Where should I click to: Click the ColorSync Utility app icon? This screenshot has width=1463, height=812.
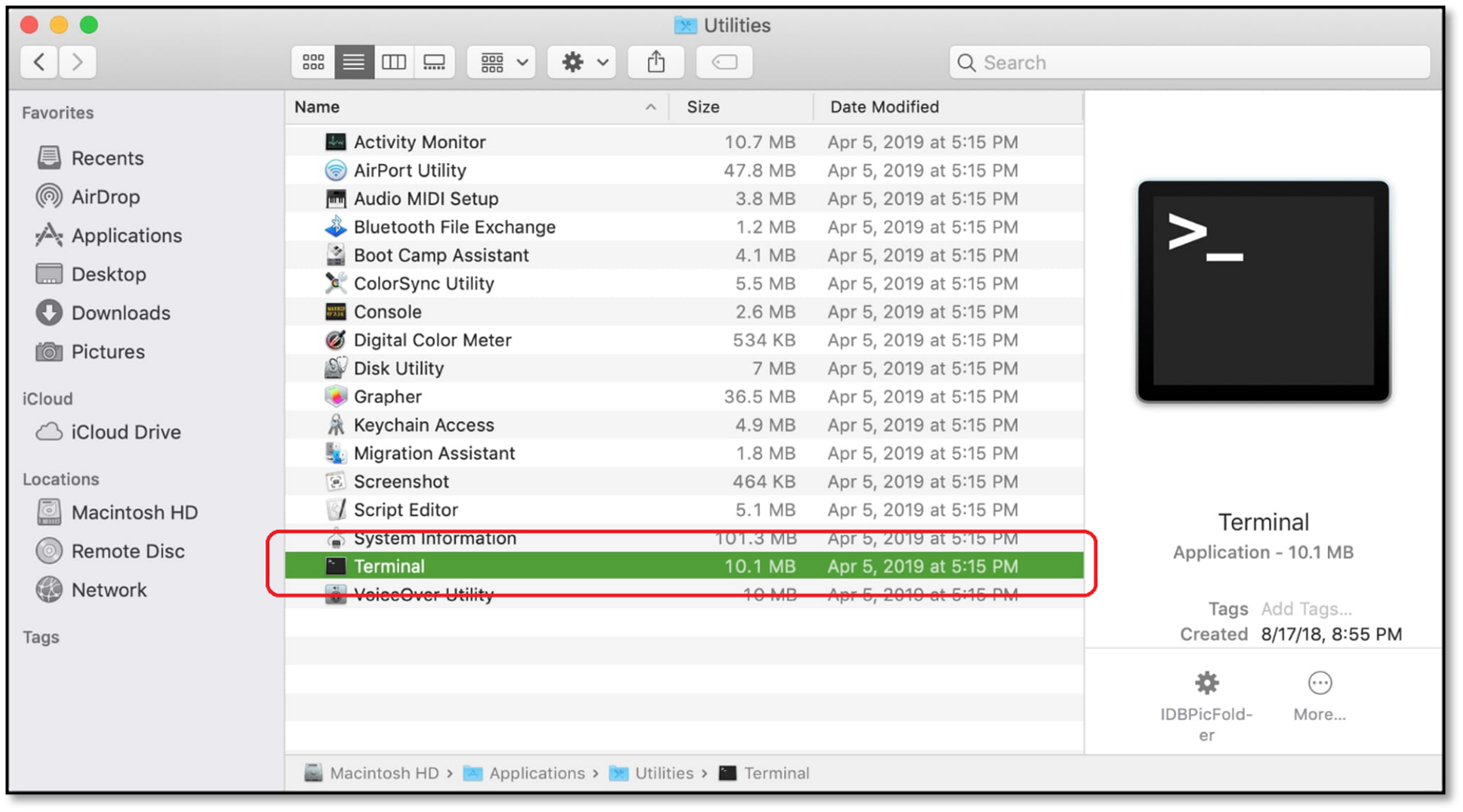[x=335, y=283]
